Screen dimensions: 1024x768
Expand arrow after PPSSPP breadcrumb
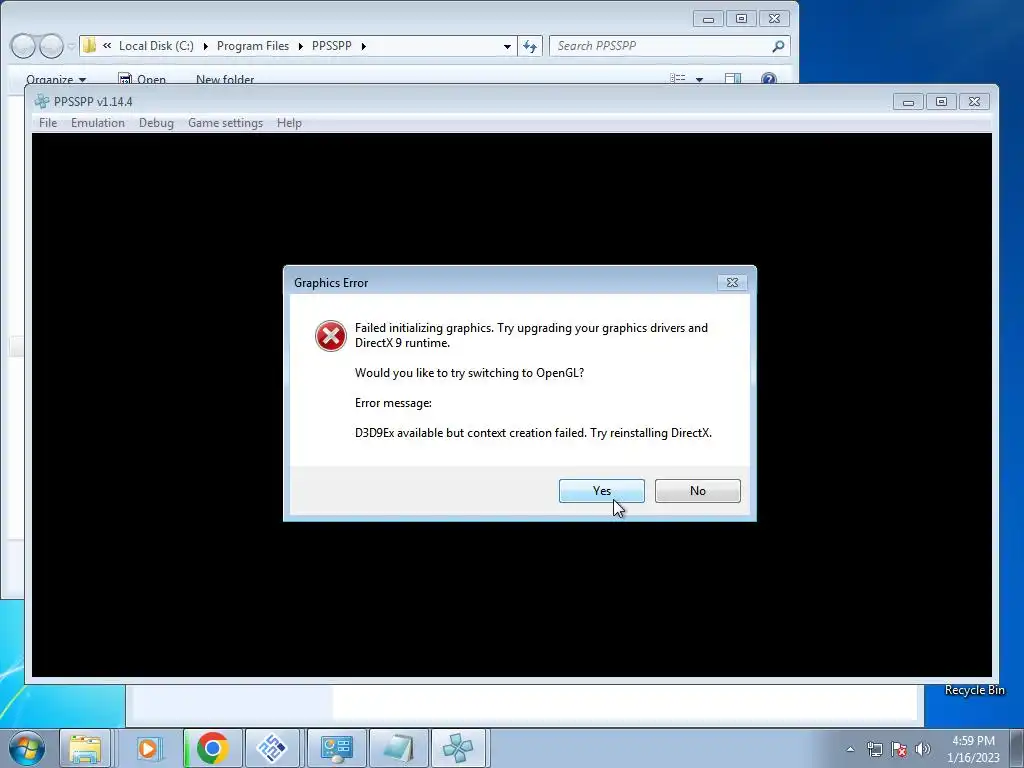[x=364, y=46]
